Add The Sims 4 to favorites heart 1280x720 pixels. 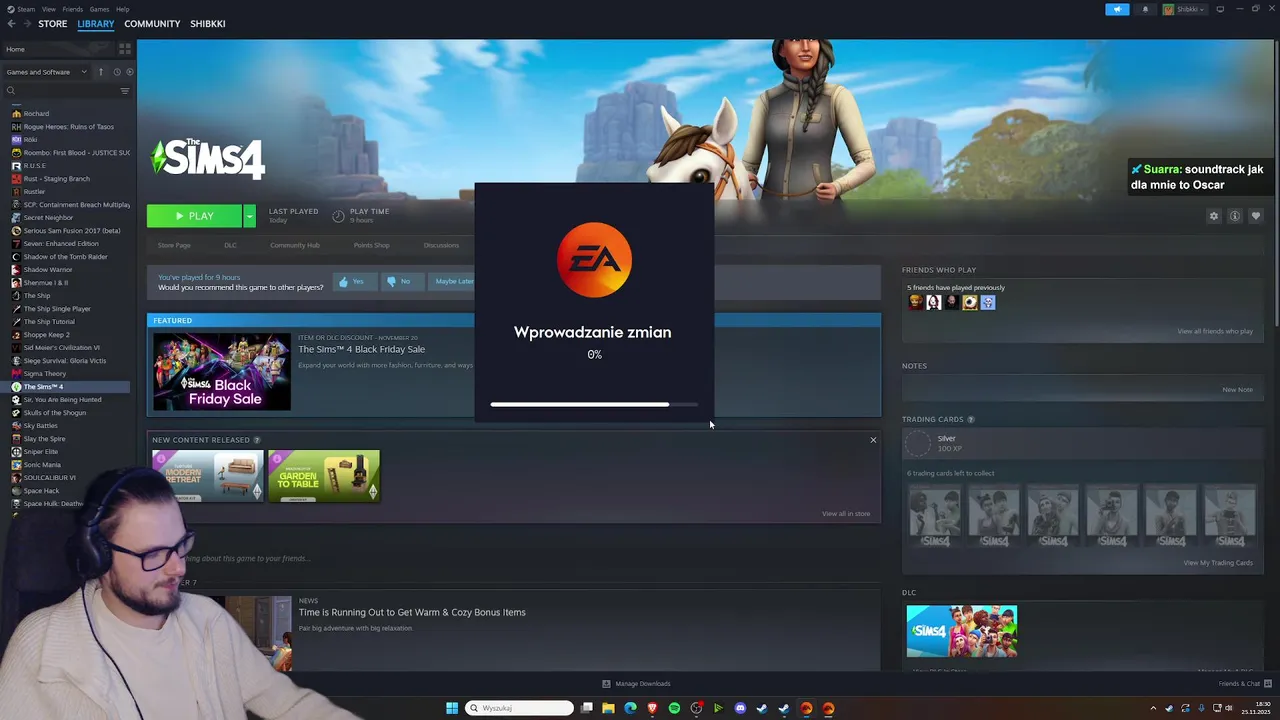(x=1256, y=216)
